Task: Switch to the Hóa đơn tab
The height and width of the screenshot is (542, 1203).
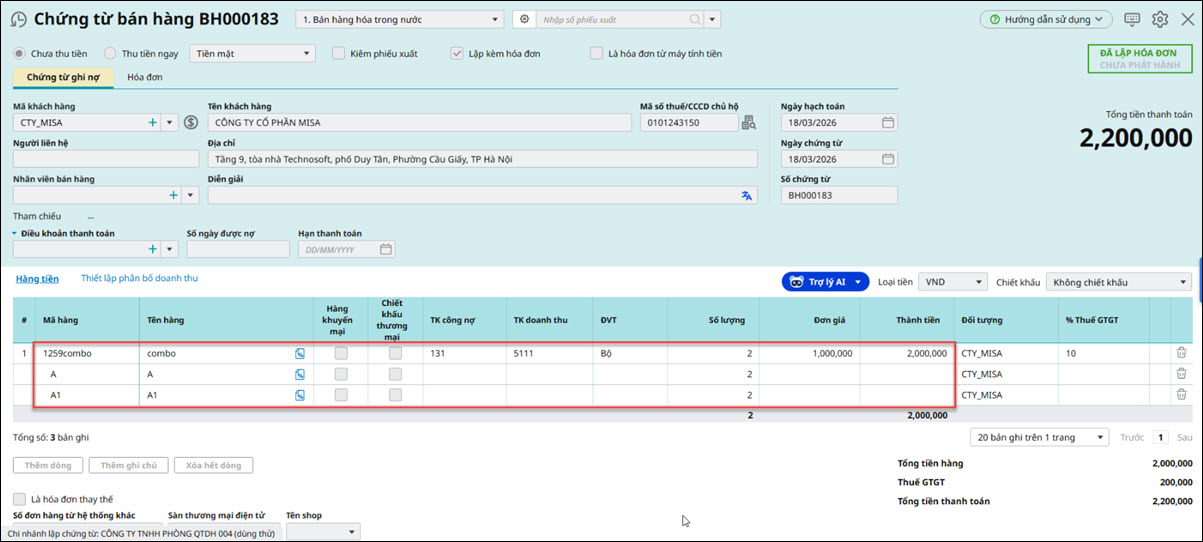Action: click(145, 77)
